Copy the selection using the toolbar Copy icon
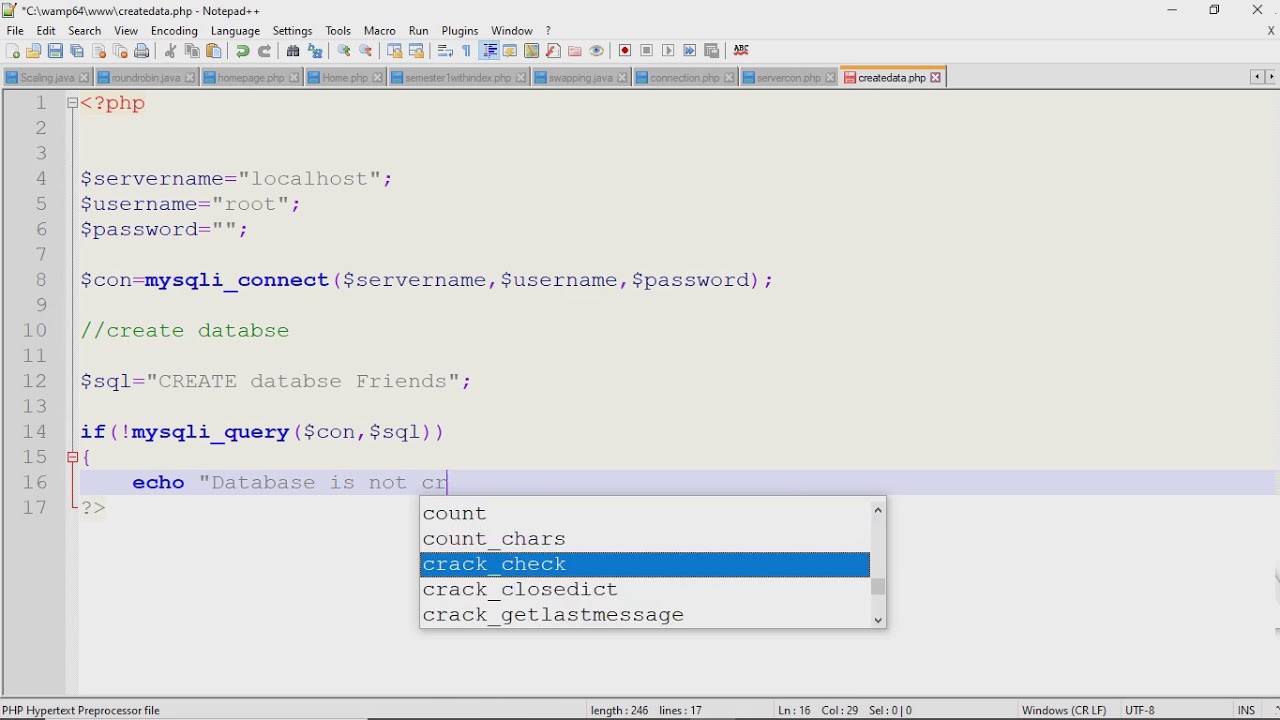Screen dimensions: 1280x720 coord(191,51)
